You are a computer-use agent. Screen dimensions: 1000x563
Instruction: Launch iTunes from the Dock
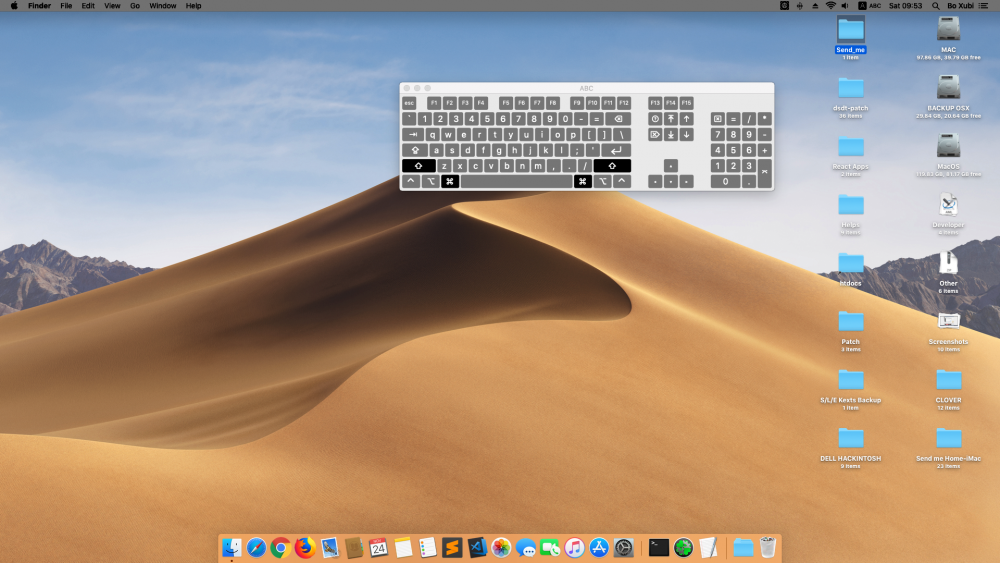point(575,548)
